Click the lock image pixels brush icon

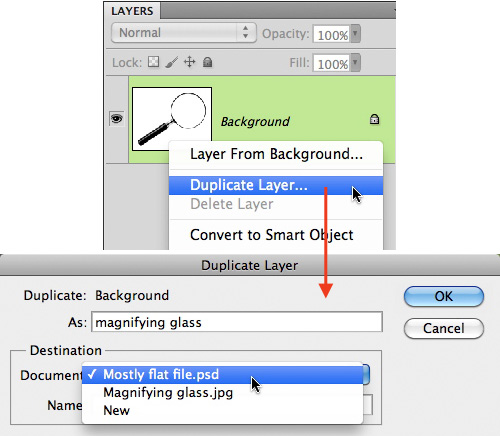click(x=172, y=62)
